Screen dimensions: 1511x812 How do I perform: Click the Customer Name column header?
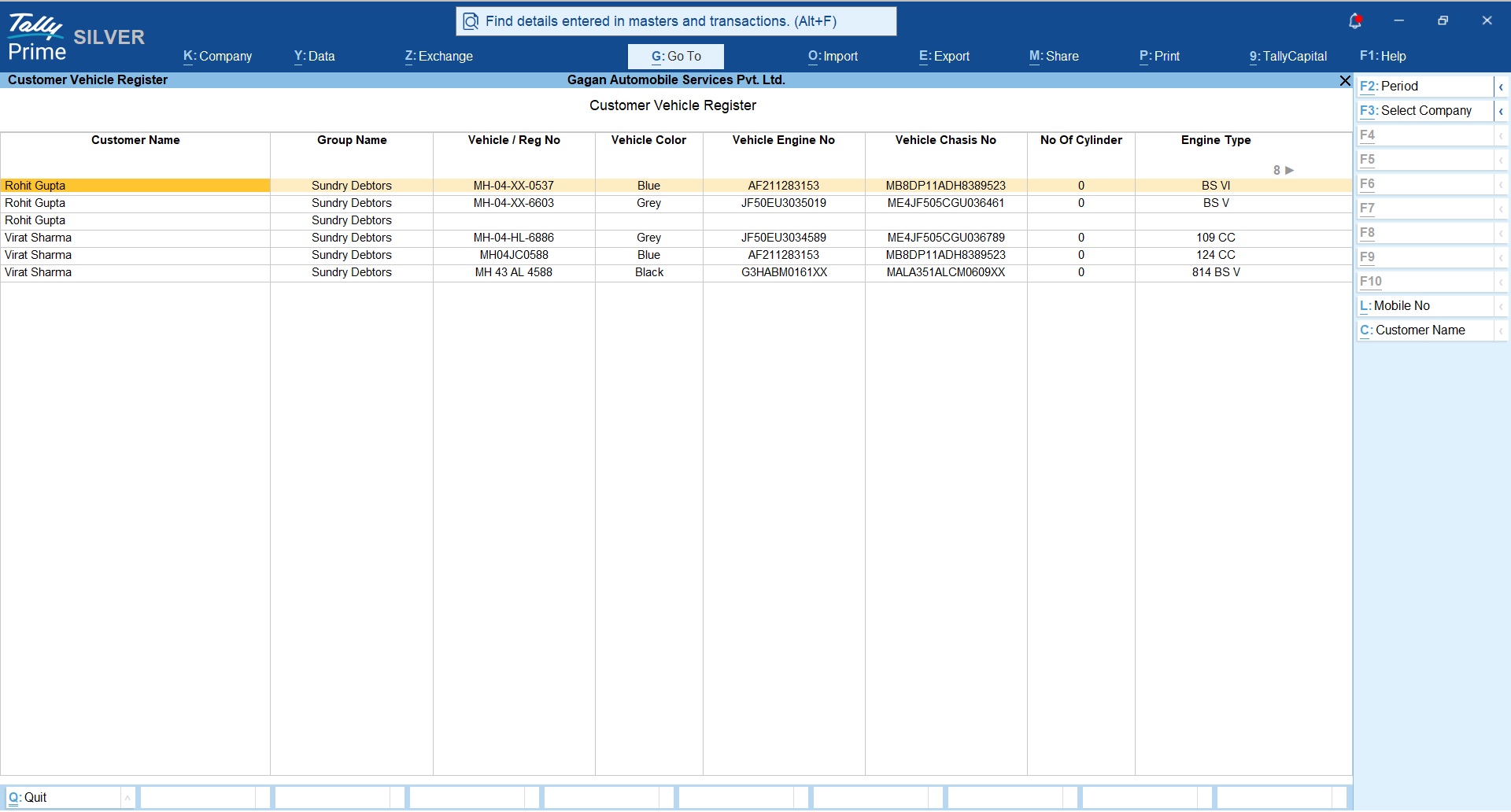[x=135, y=140]
